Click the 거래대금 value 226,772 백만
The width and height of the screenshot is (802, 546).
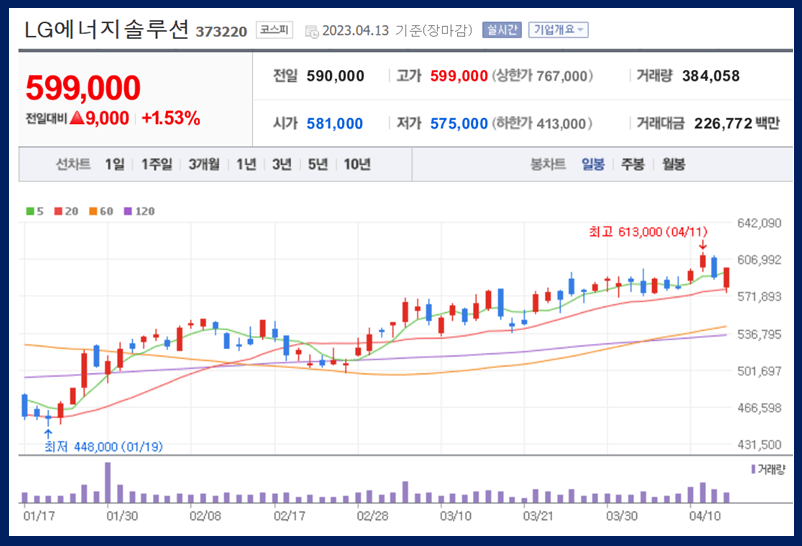pos(737,123)
